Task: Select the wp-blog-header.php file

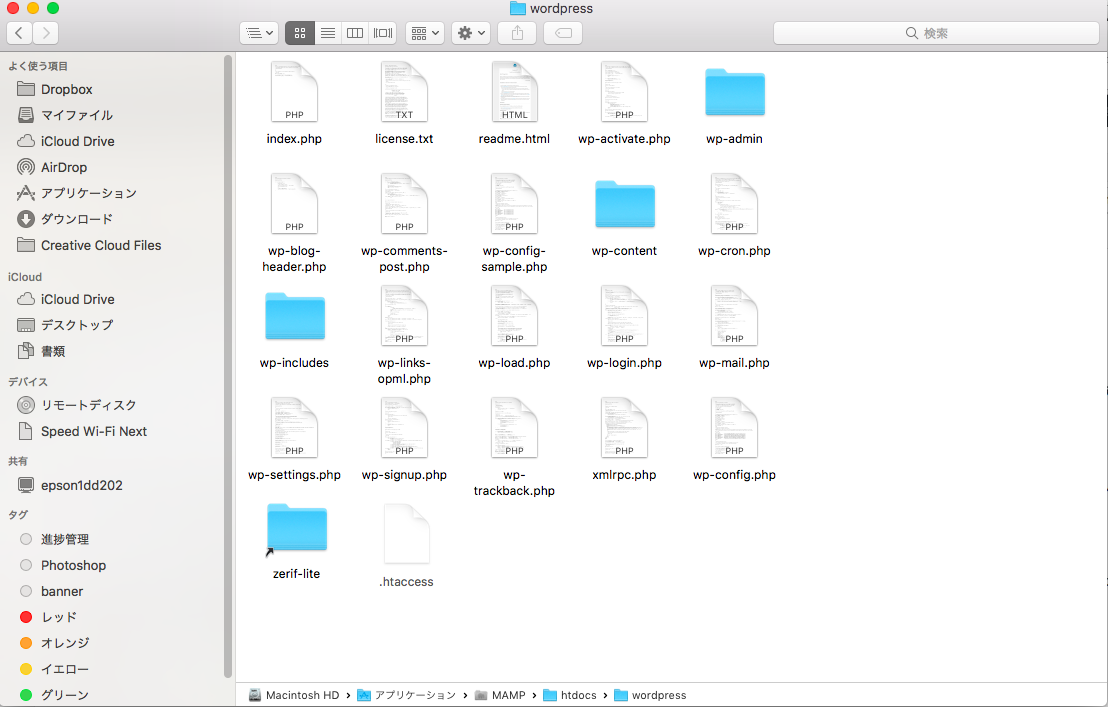Action: pyautogui.click(x=294, y=203)
